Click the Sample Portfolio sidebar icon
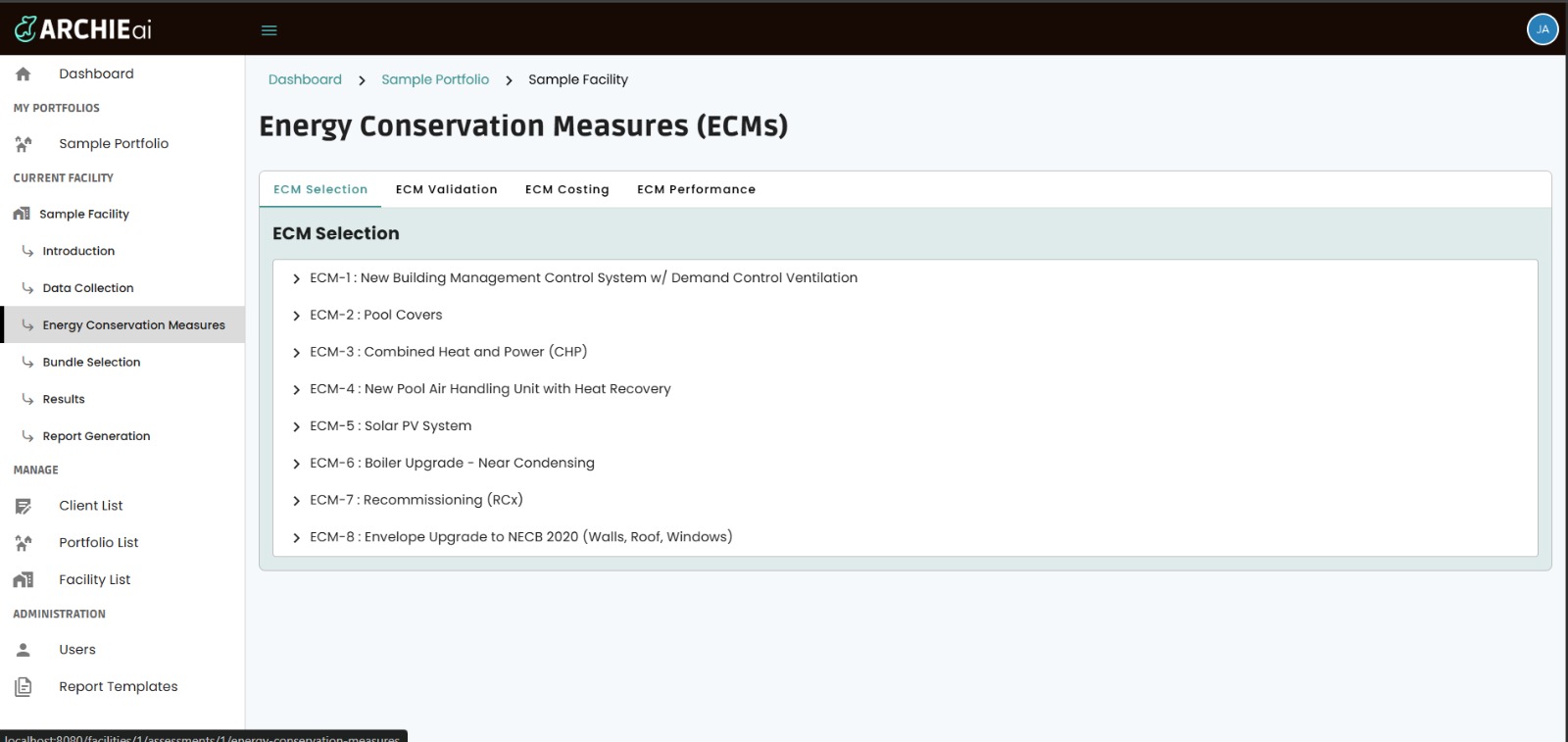The image size is (1568, 742). click(x=24, y=144)
